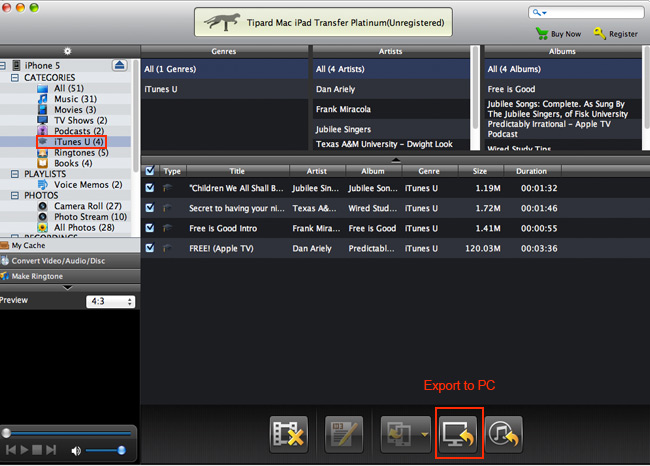This screenshot has width=650, height=466.
Task: Select the Ringtones (5) category
Action: [80, 153]
